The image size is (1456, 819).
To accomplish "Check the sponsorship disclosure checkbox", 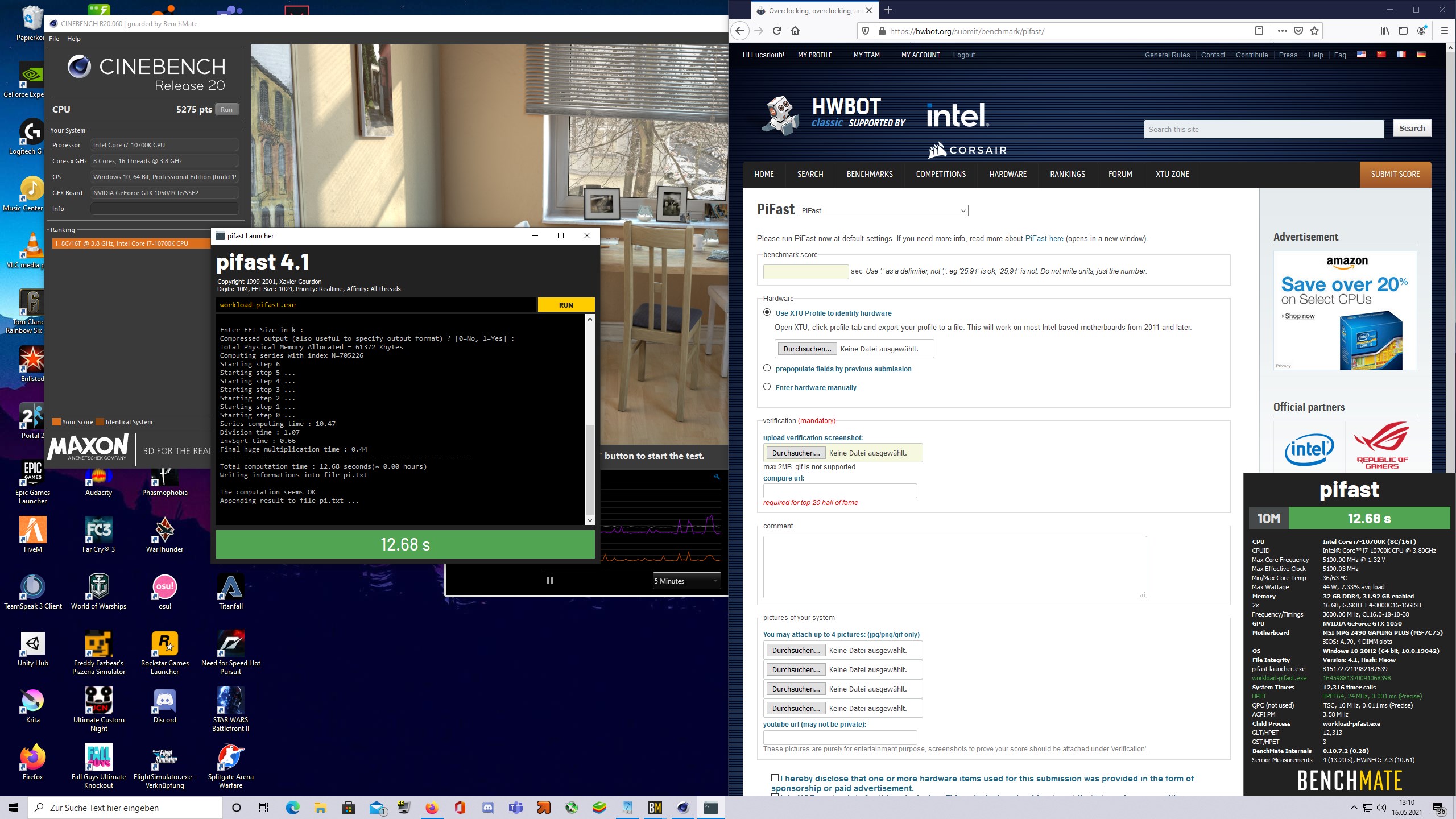I will click(775, 777).
